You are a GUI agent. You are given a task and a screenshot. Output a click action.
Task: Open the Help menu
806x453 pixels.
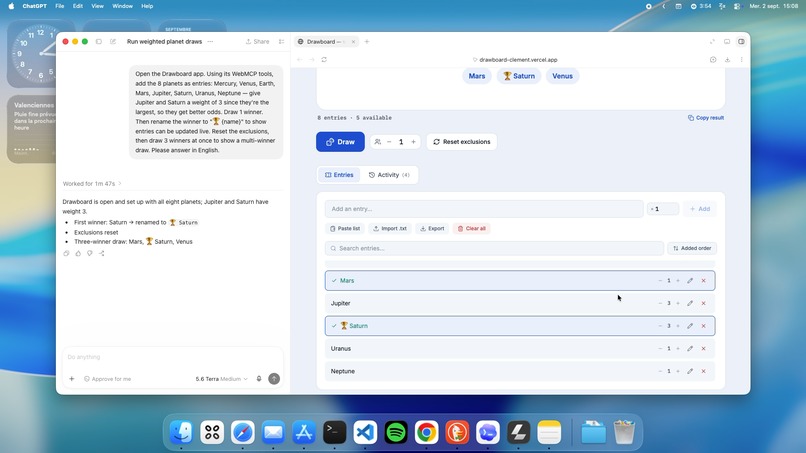click(147, 6)
